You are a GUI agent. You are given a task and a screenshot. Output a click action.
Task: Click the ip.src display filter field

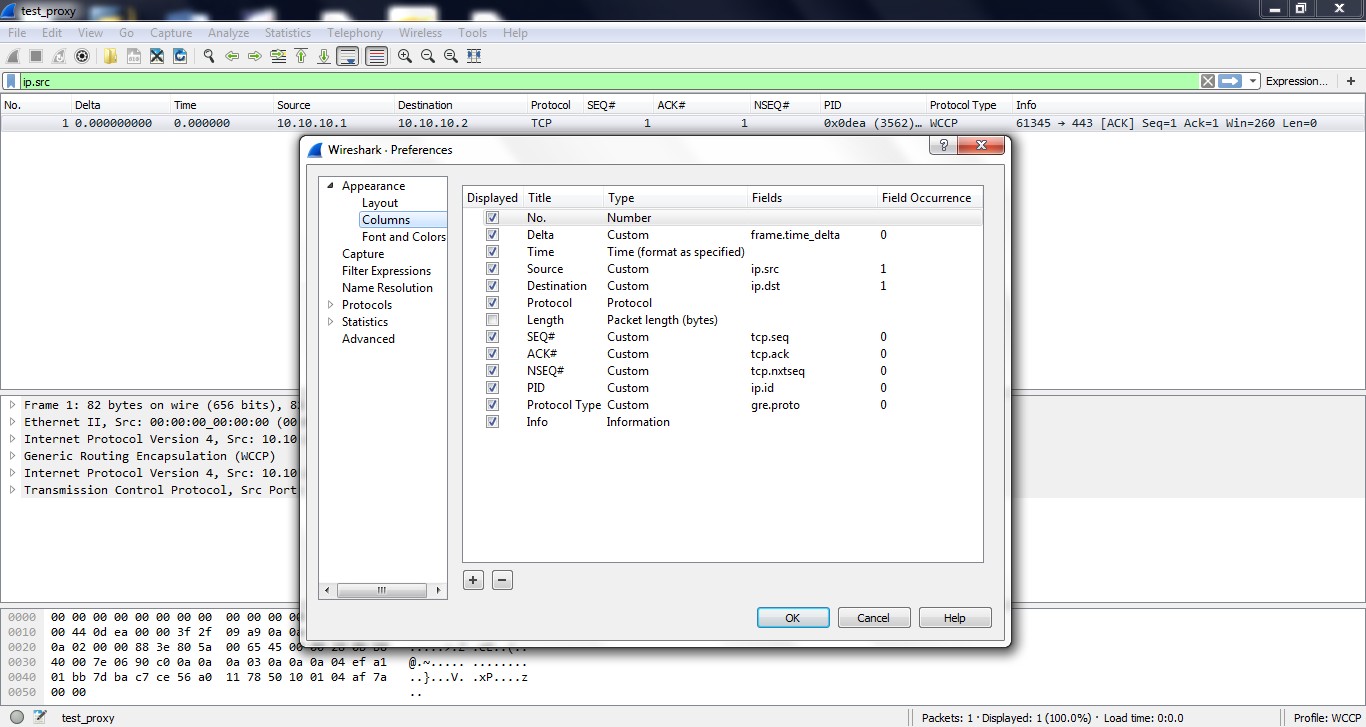[609, 81]
